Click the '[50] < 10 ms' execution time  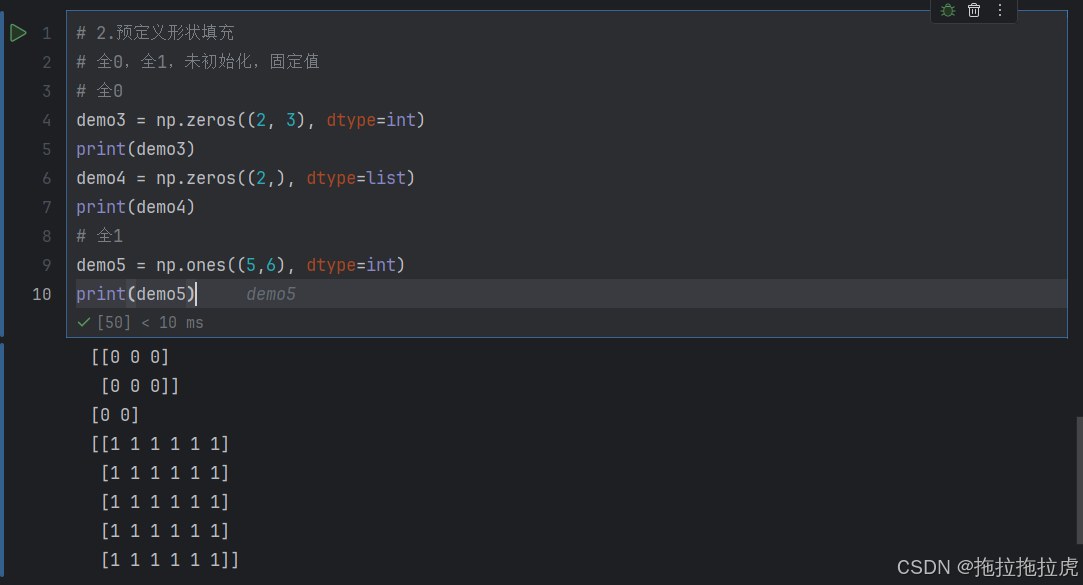coord(150,323)
